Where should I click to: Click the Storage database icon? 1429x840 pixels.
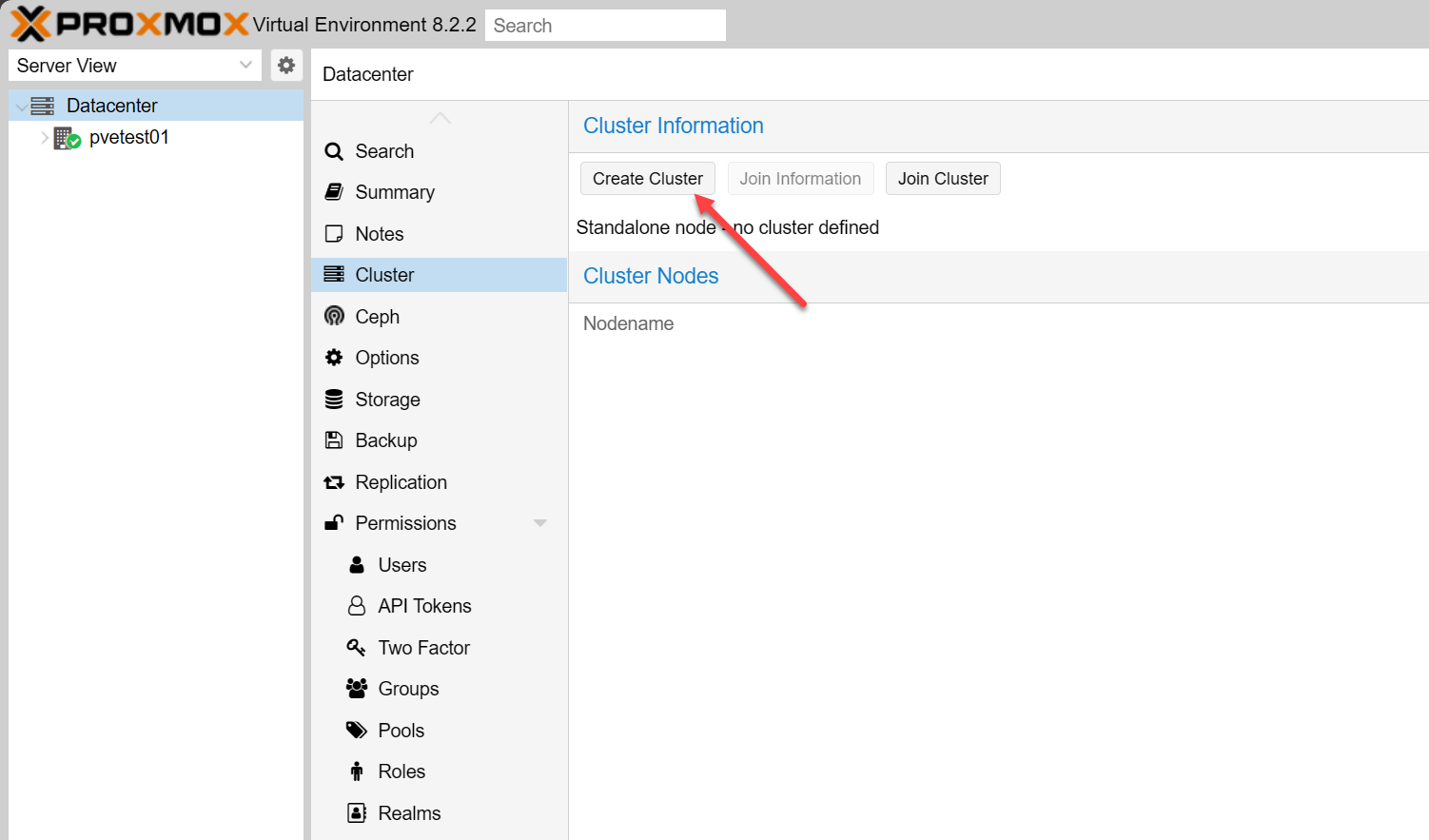coord(334,400)
